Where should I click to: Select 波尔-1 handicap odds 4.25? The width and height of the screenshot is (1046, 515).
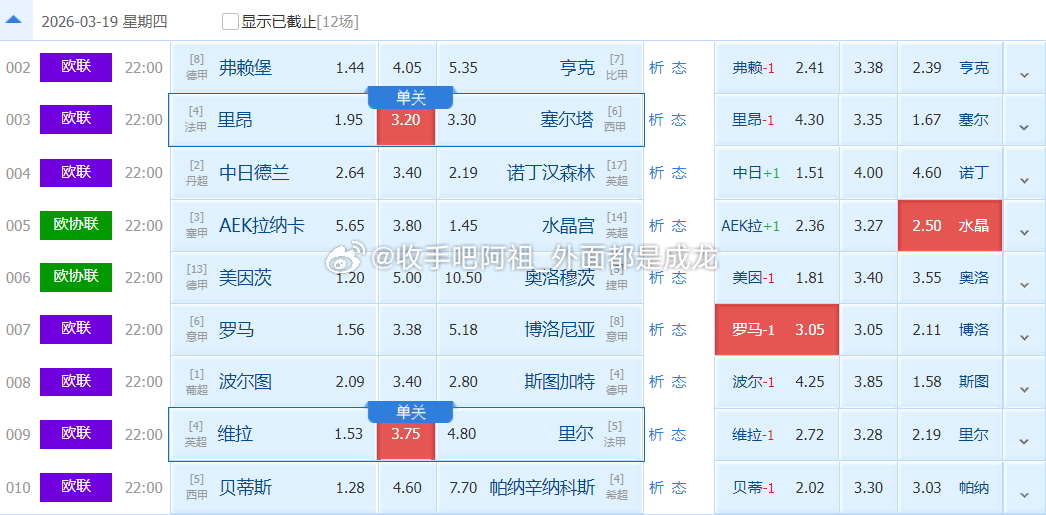pos(777,382)
